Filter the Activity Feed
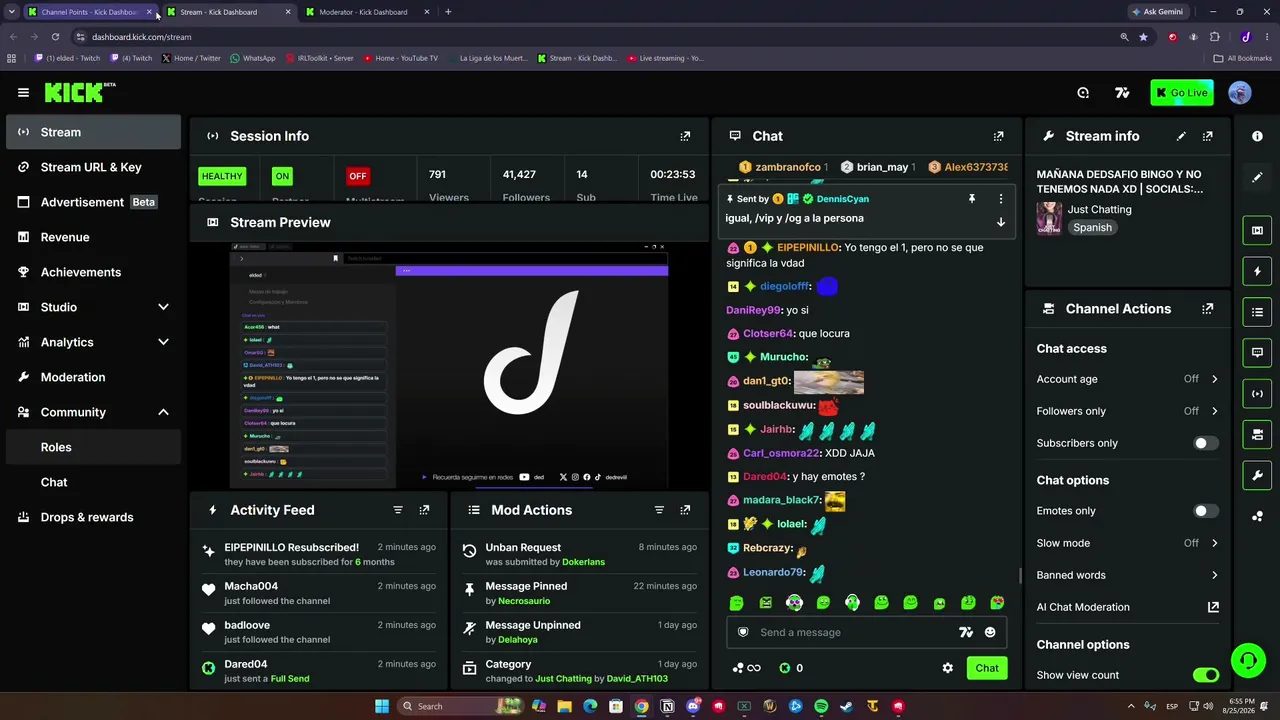The image size is (1280, 720). coord(398,510)
